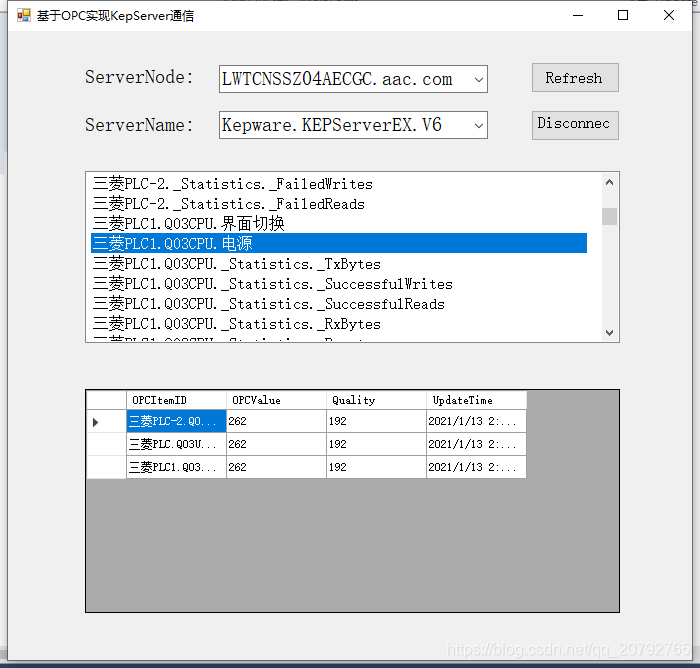Click the 三菱PLC-2.Q0... grid cell
The image size is (700, 668).
pyautogui.click(x=176, y=421)
